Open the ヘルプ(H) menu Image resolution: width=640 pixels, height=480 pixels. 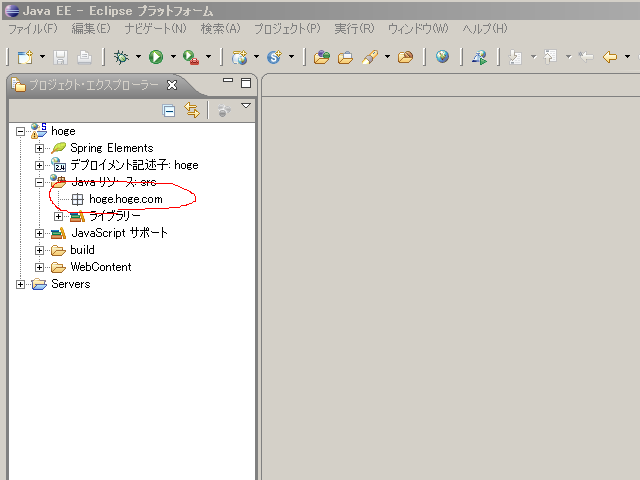pos(485,29)
